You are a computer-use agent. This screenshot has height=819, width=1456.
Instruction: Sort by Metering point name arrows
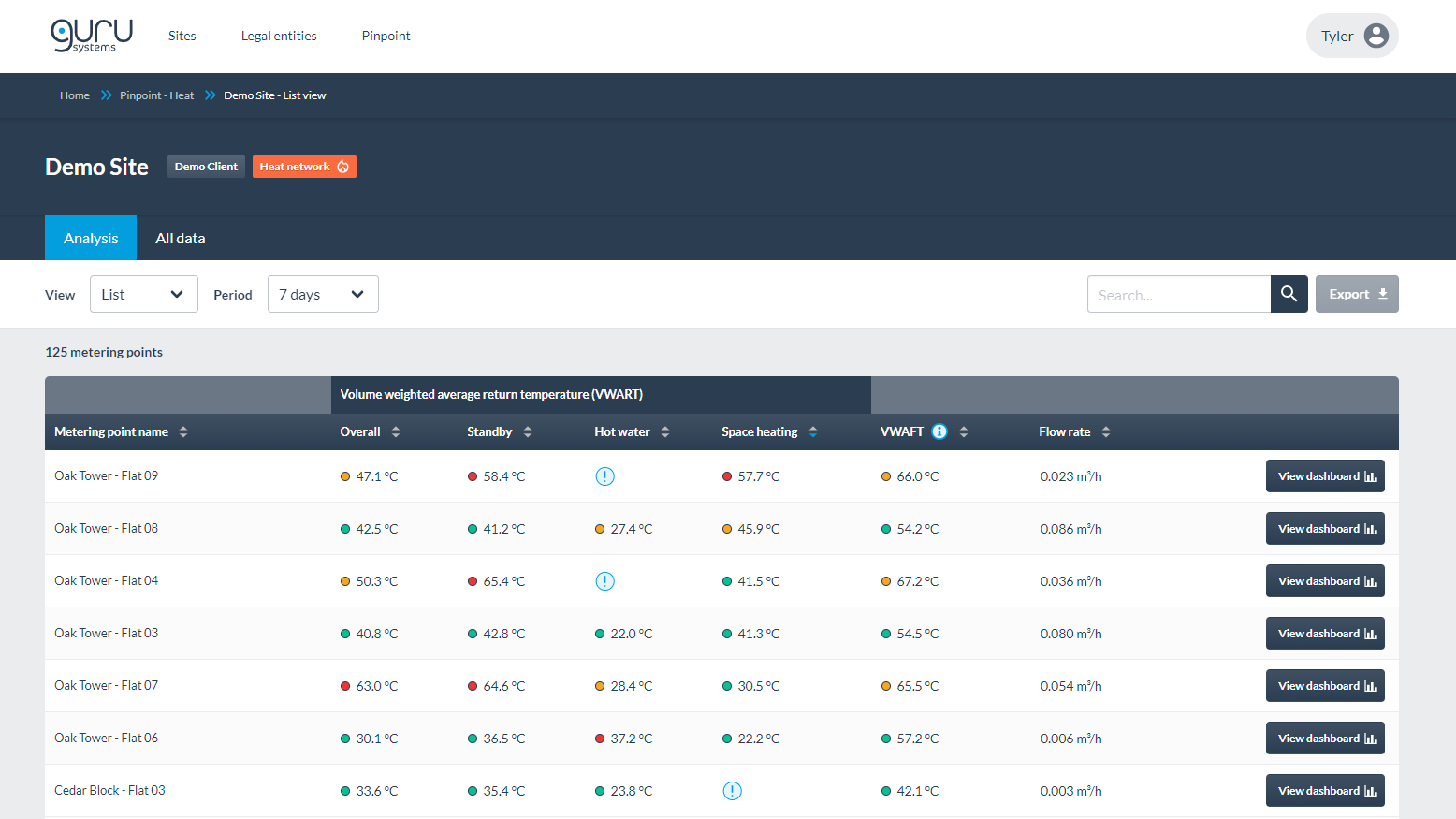(183, 431)
